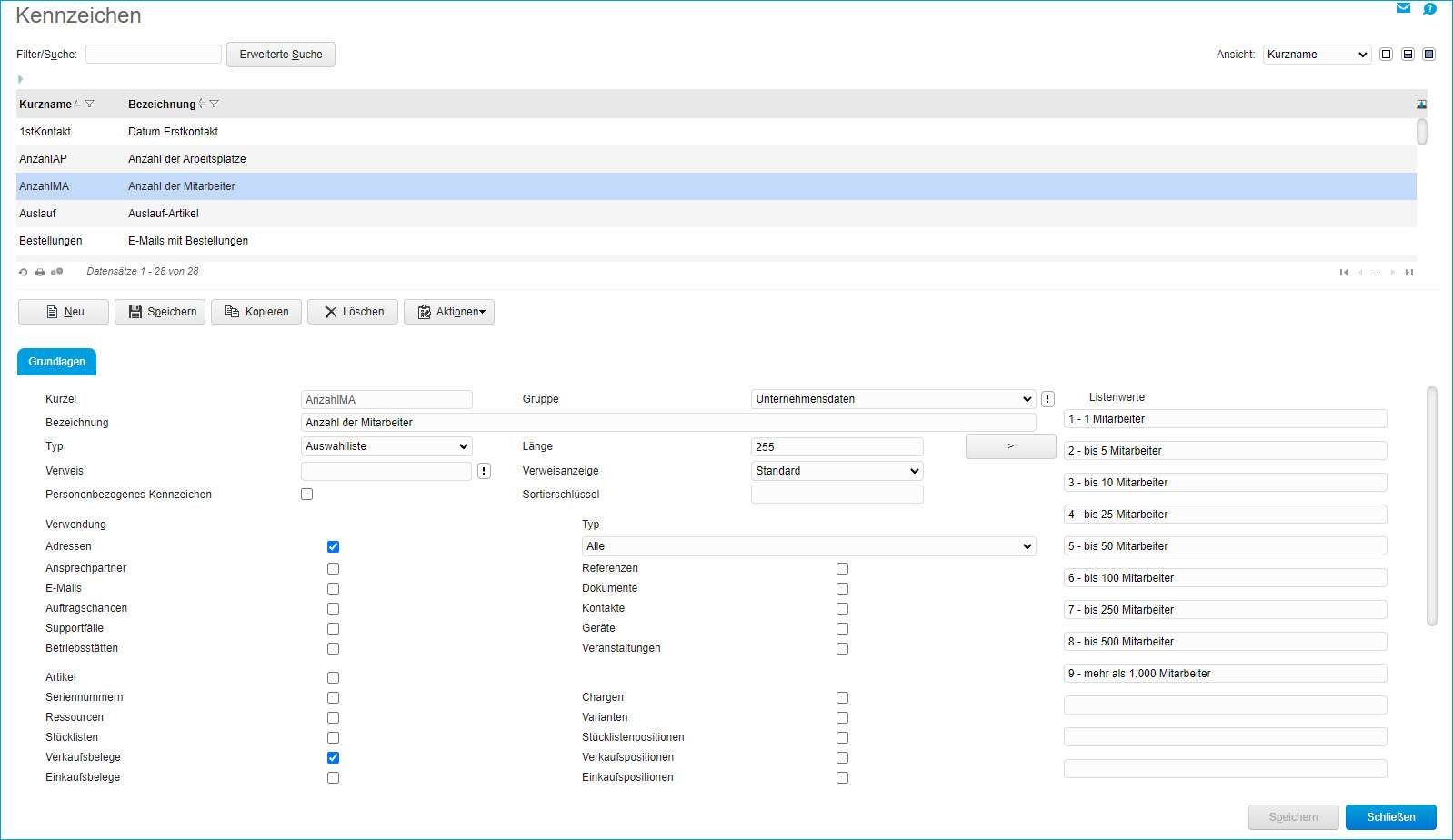1453x840 pixels.
Task: Jump to last page of records
Action: 1409,273
